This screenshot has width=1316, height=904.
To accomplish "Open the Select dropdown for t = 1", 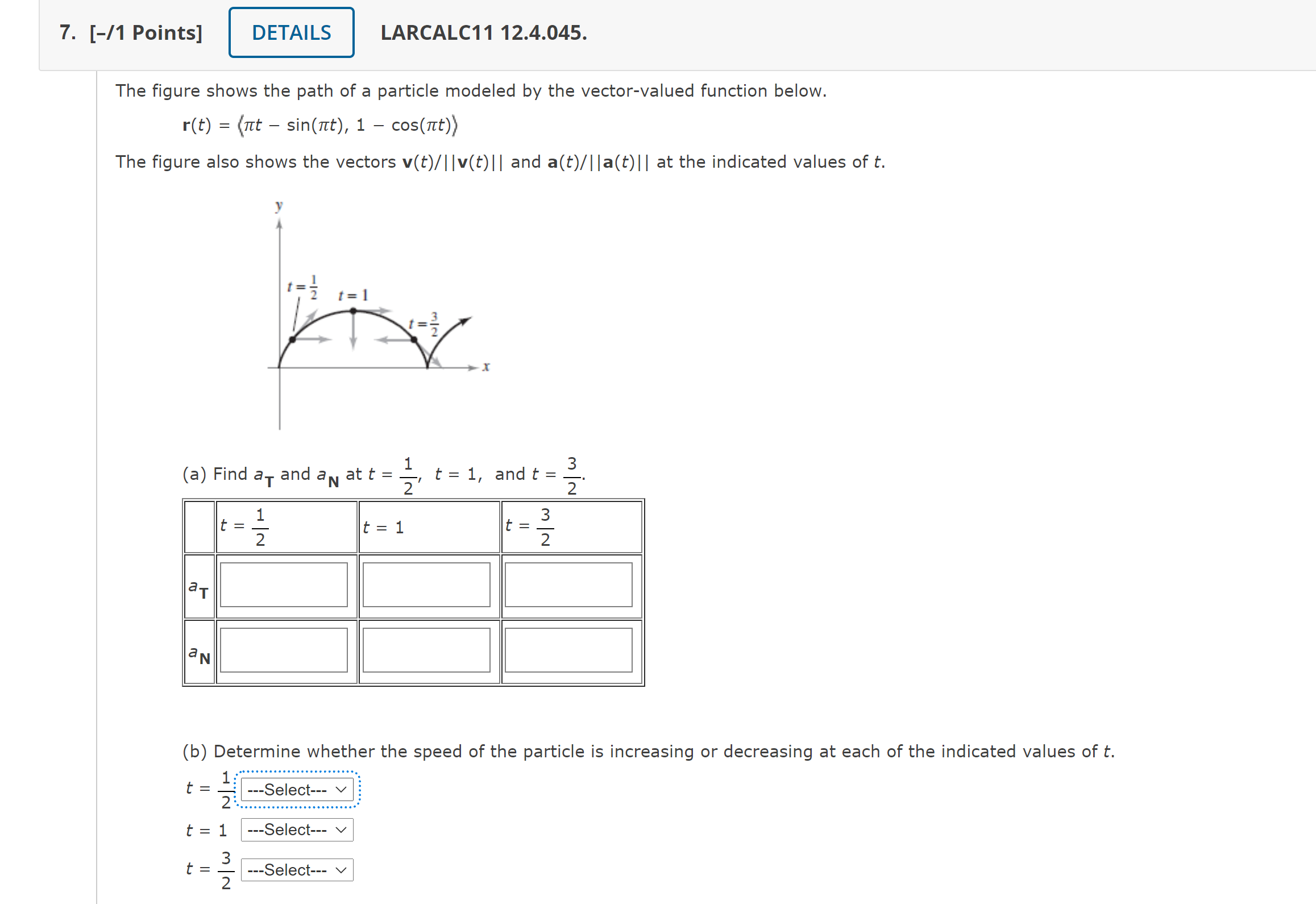I will [297, 830].
